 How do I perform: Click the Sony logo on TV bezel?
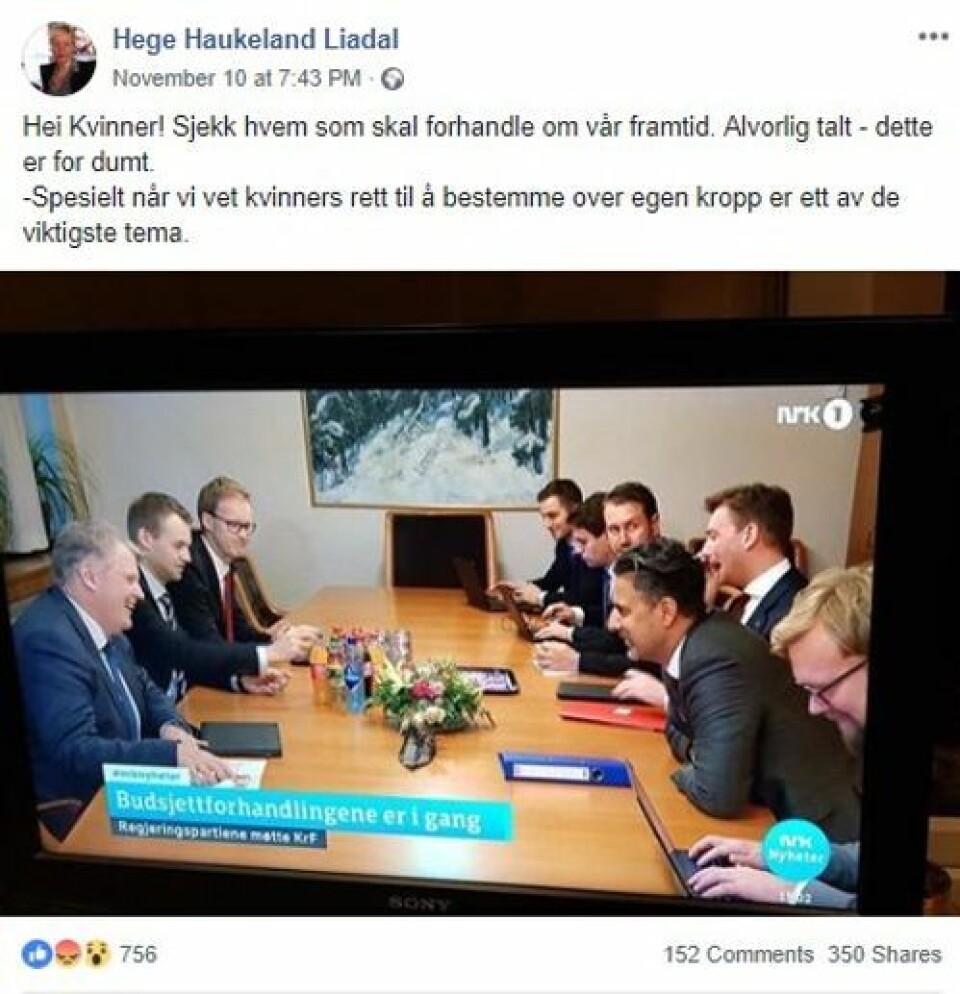(x=418, y=903)
